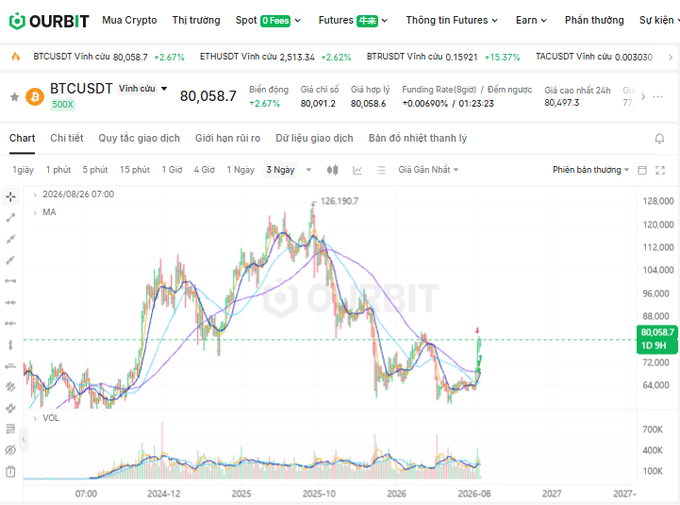This screenshot has height=505, width=680.
Task: Open Mua Crypto page
Action: 130,20
